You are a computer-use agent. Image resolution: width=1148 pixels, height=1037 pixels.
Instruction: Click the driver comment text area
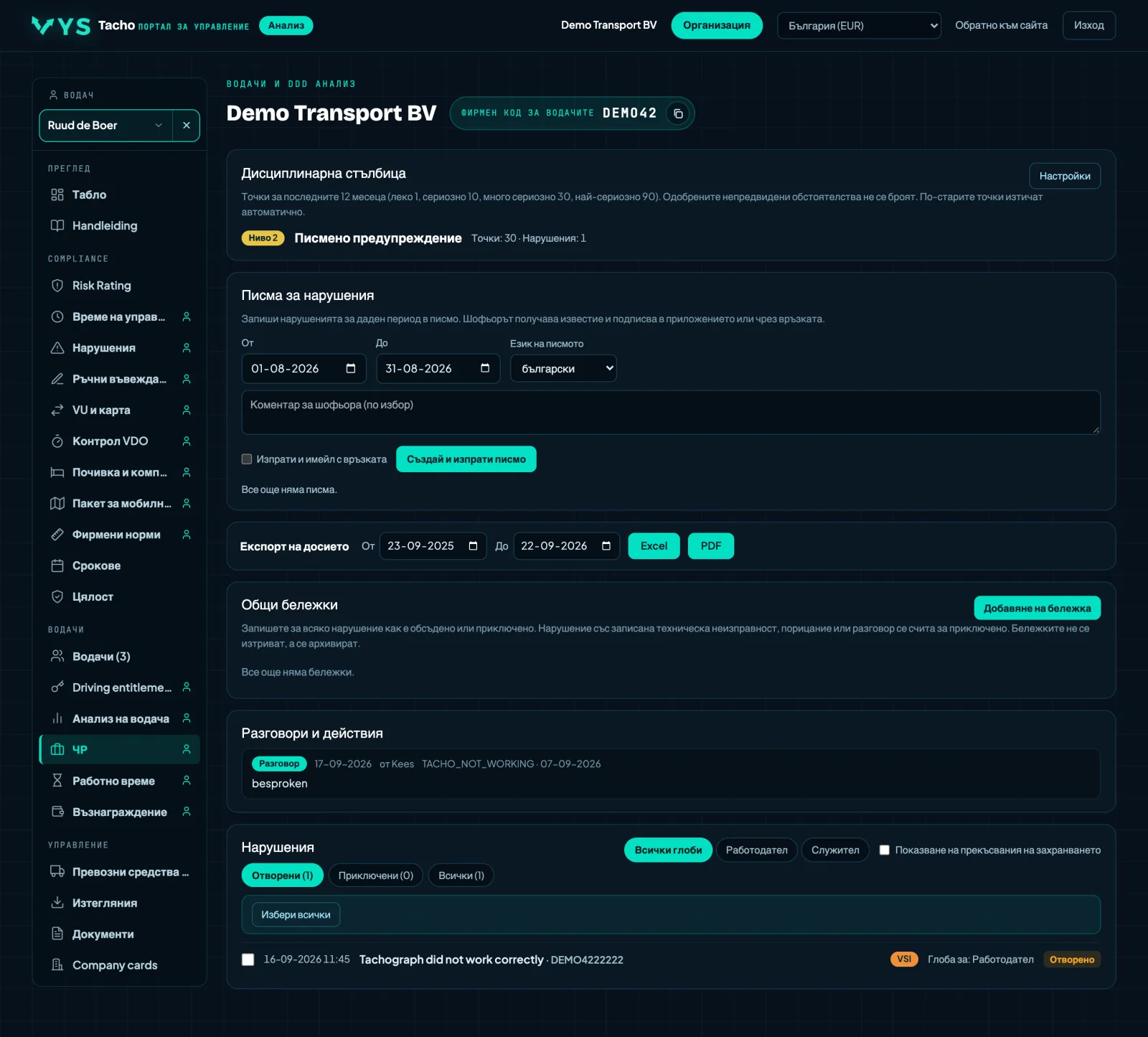click(x=671, y=413)
